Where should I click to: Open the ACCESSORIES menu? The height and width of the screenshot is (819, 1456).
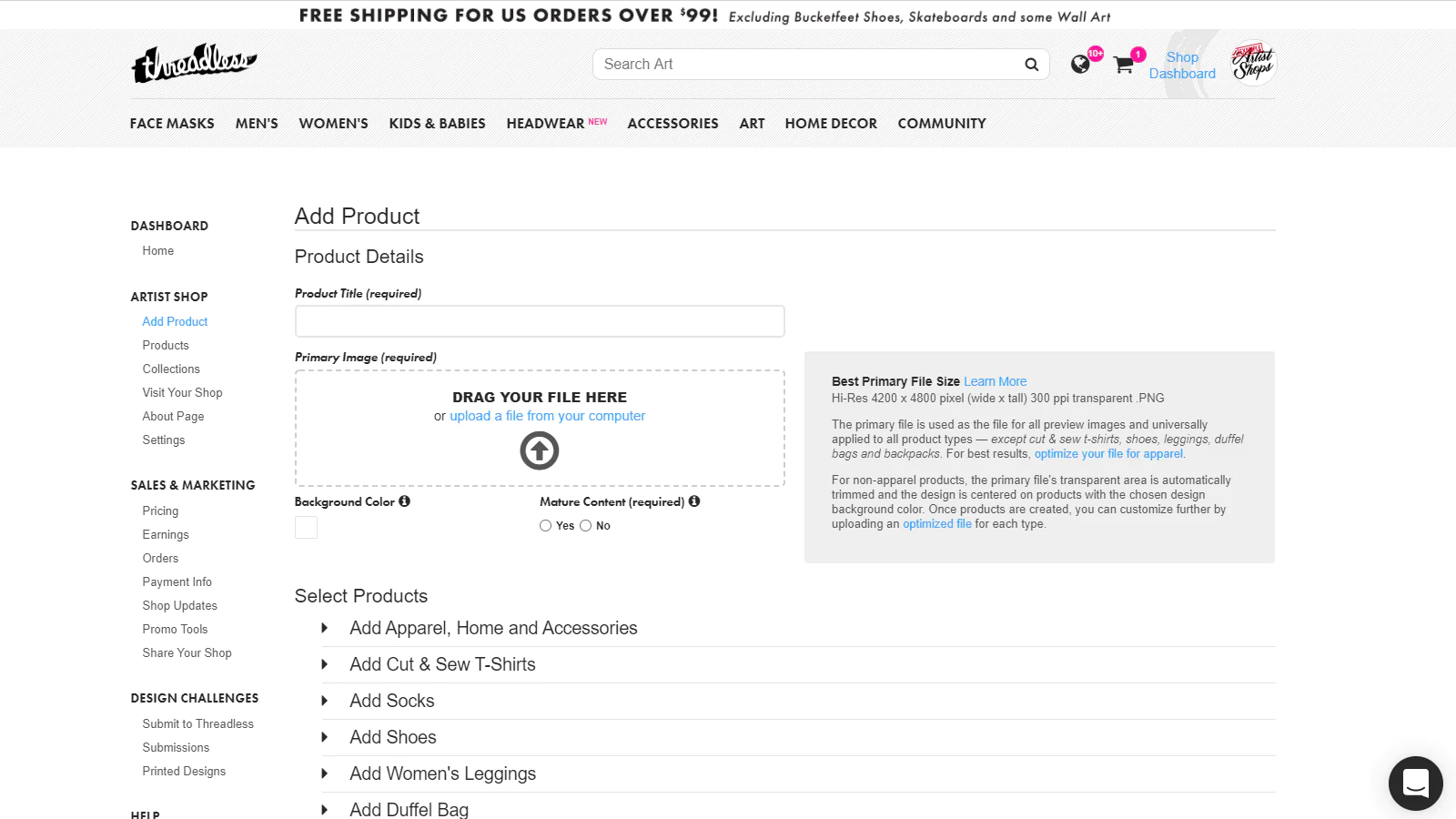tap(672, 124)
